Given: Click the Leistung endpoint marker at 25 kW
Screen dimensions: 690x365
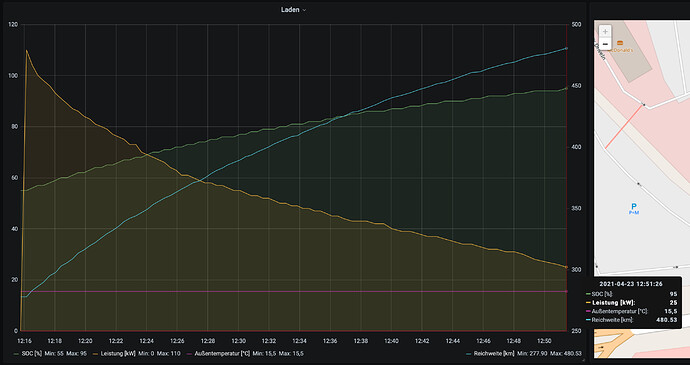Looking at the screenshot, I should pos(566,267).
